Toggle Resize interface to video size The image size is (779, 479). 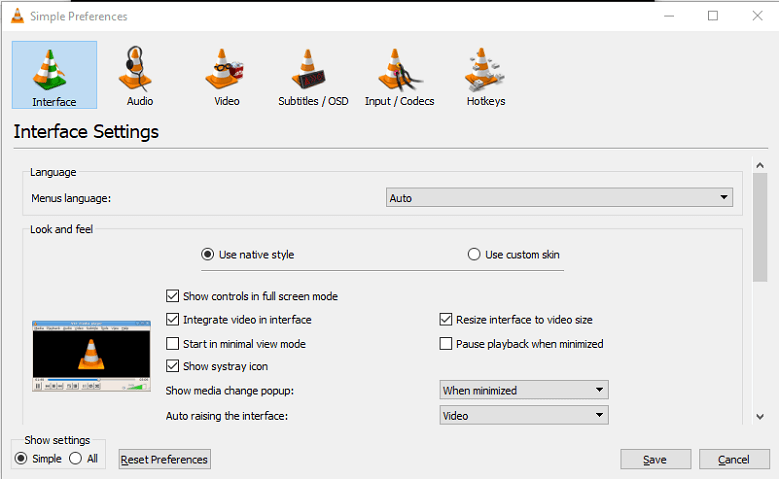click(446, 319)
